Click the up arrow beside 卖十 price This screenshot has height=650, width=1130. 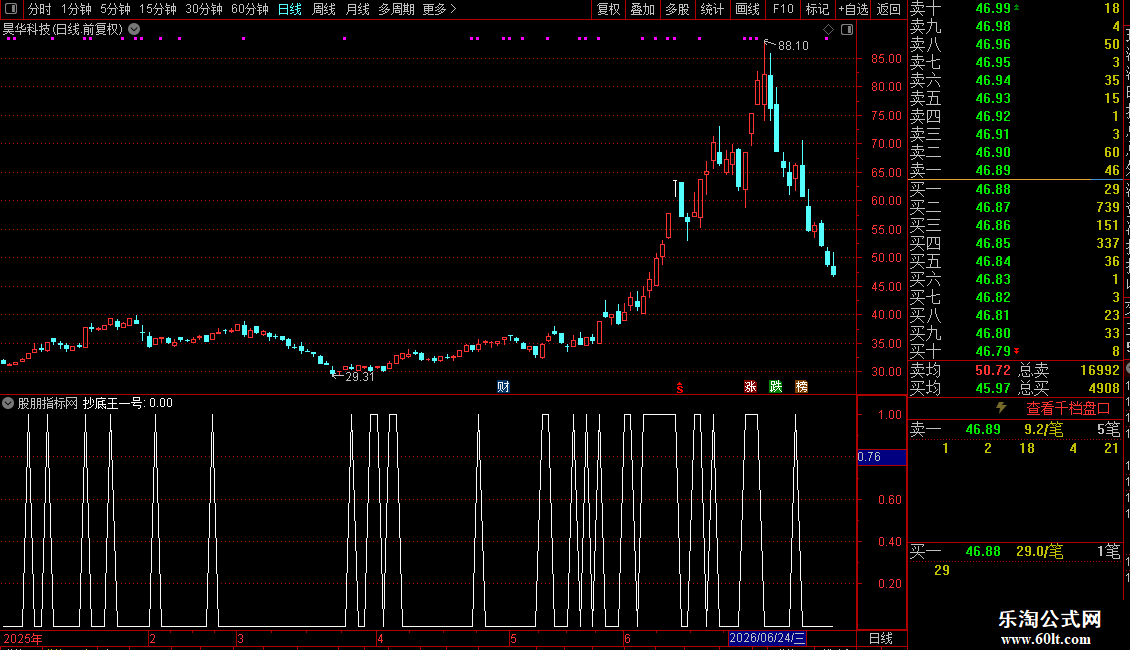[1017, 7]
